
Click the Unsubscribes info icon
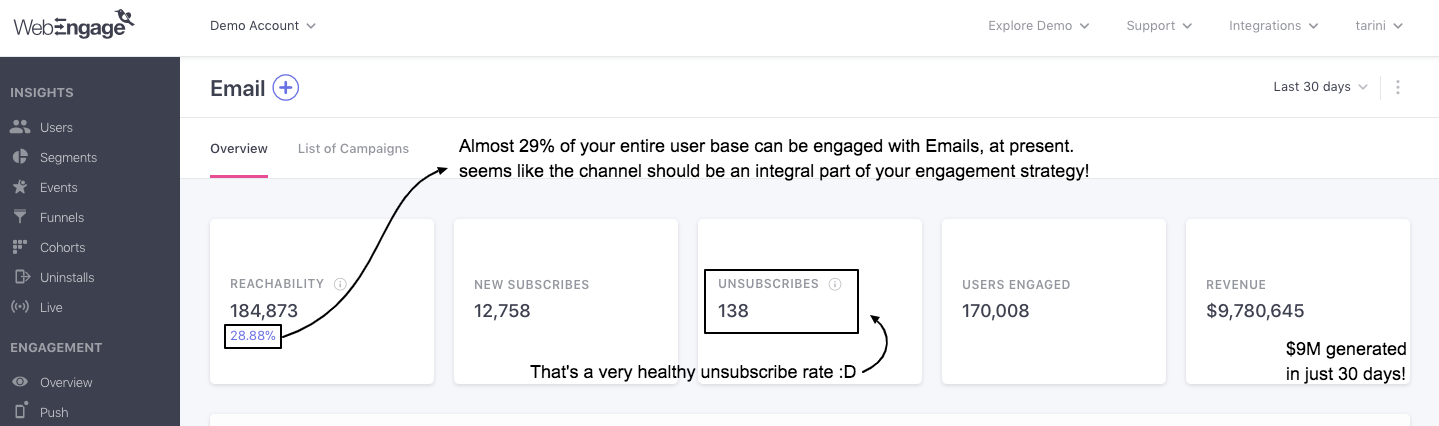tap(835, 284)
